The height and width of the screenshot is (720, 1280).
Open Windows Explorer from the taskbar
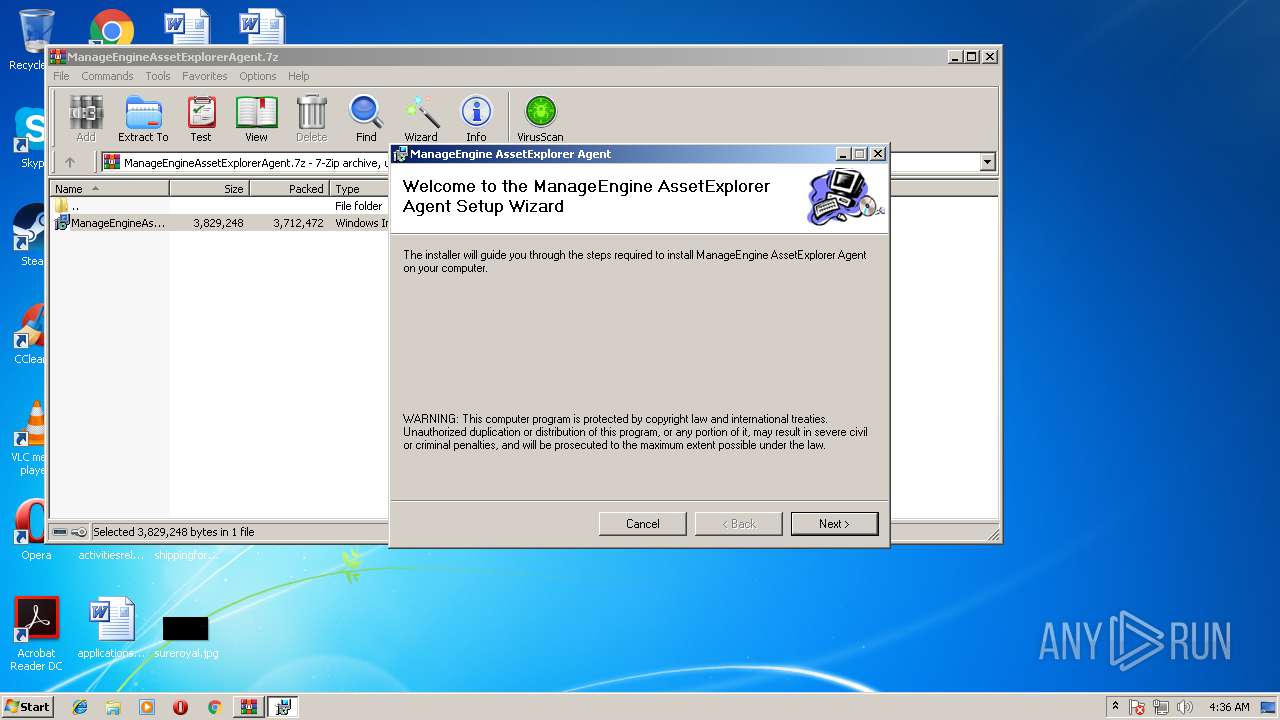pos(113,707)
